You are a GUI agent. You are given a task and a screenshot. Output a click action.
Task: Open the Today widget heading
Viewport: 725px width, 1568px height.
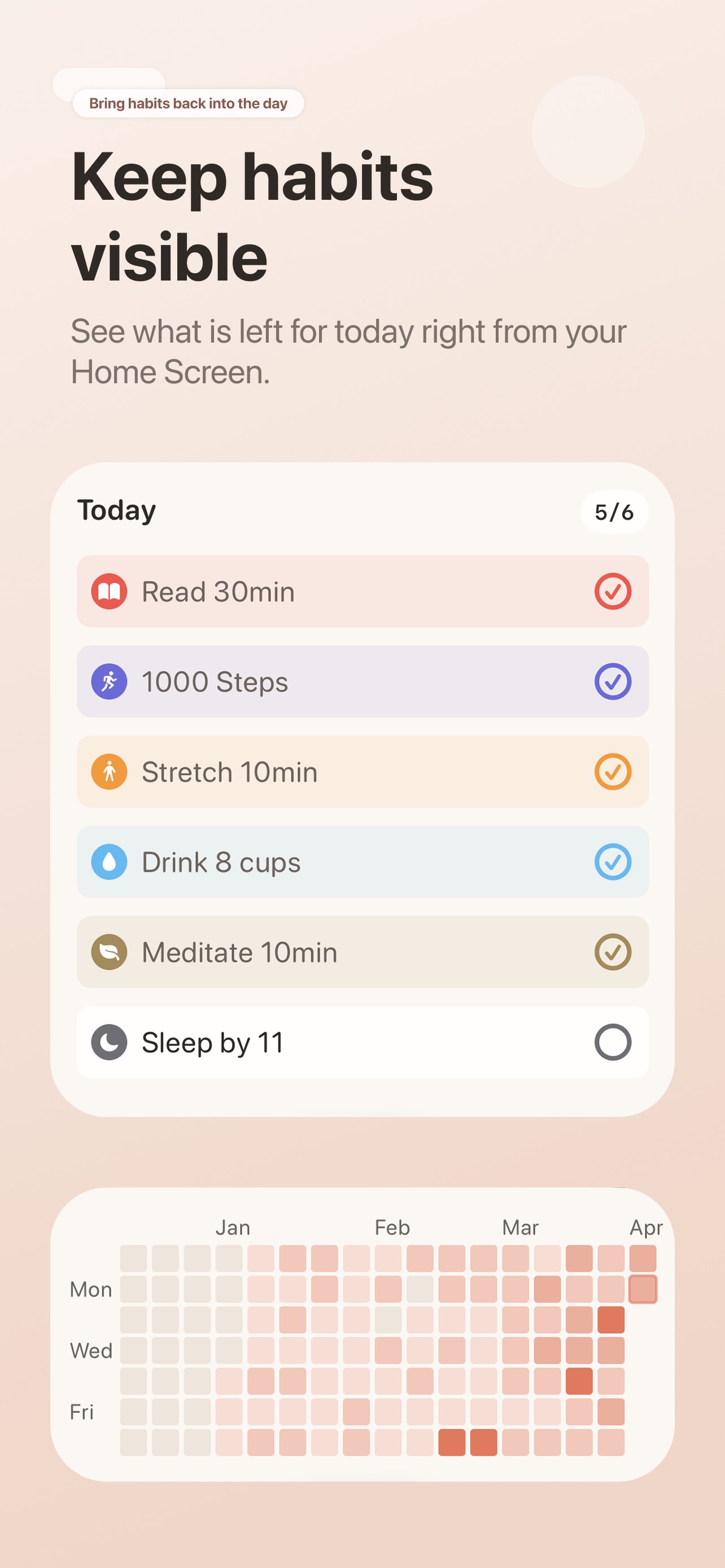pos(116,510)
